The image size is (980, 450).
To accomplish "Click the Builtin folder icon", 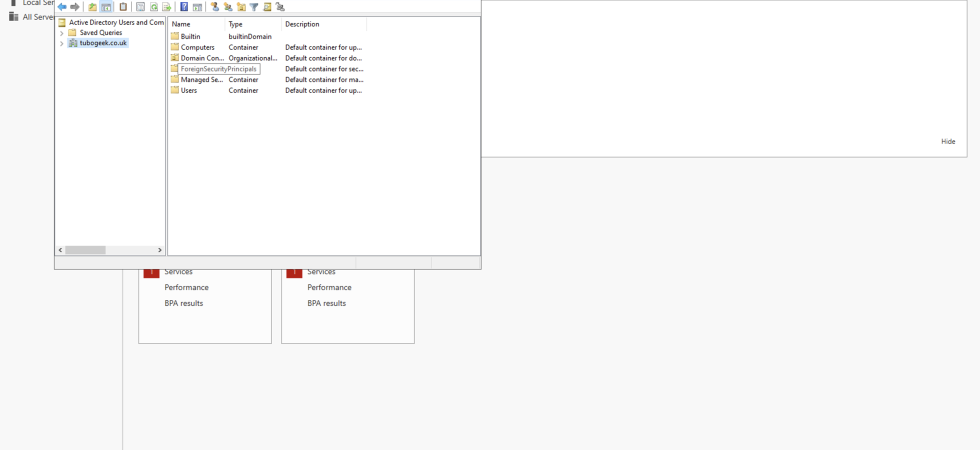I will pyautogui.click(x=175, y=36).
